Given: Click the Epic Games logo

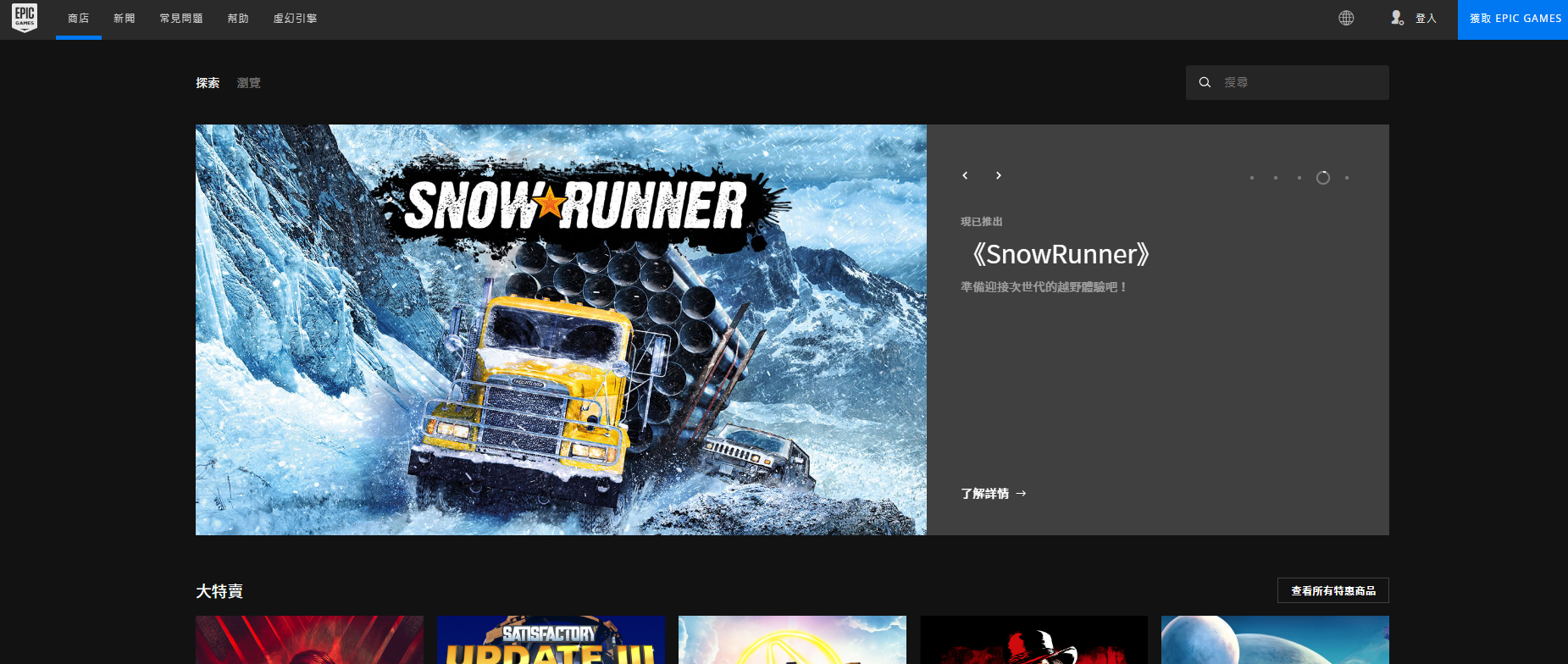Looking at the screenshot, I should tap(25, 18).
